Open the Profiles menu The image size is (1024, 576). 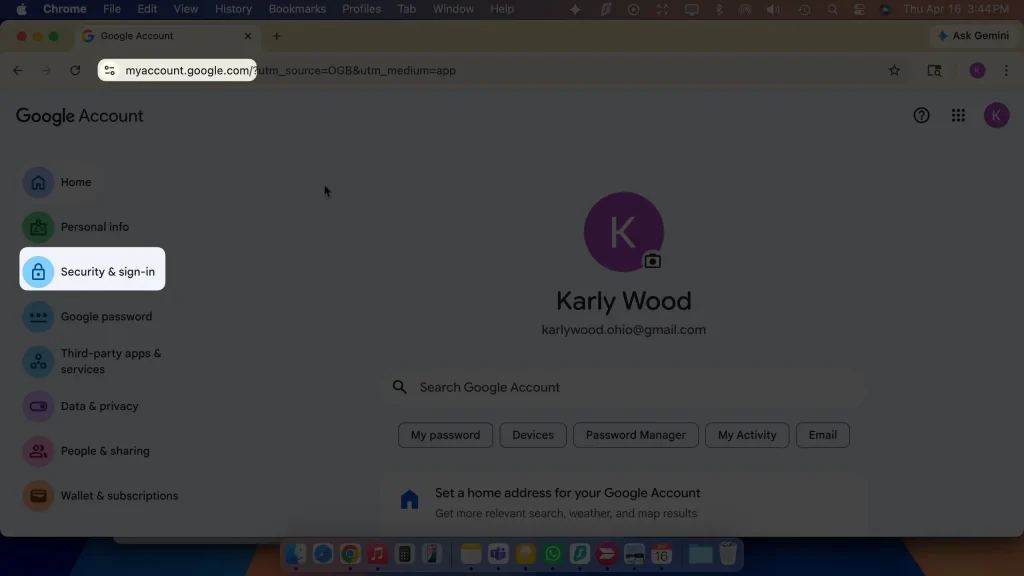[x=361, y=9]
